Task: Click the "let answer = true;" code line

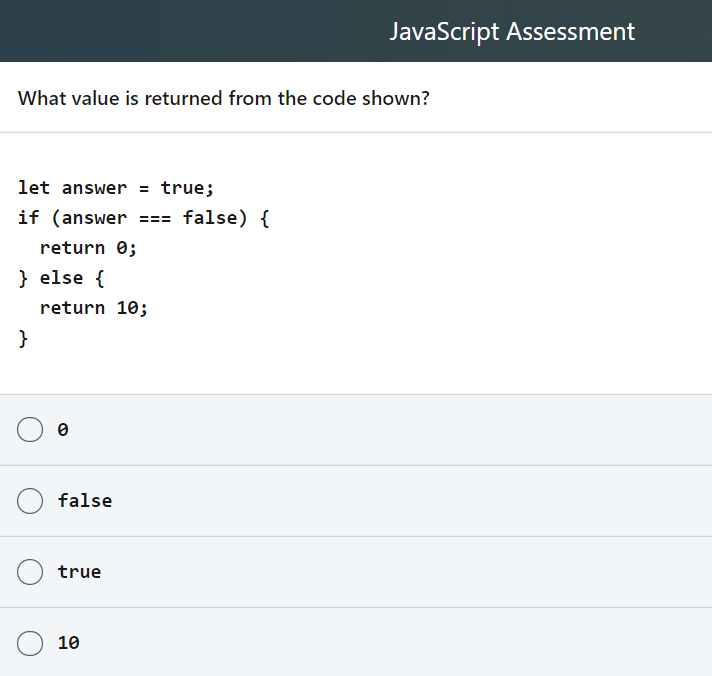Action: [116, 188]
